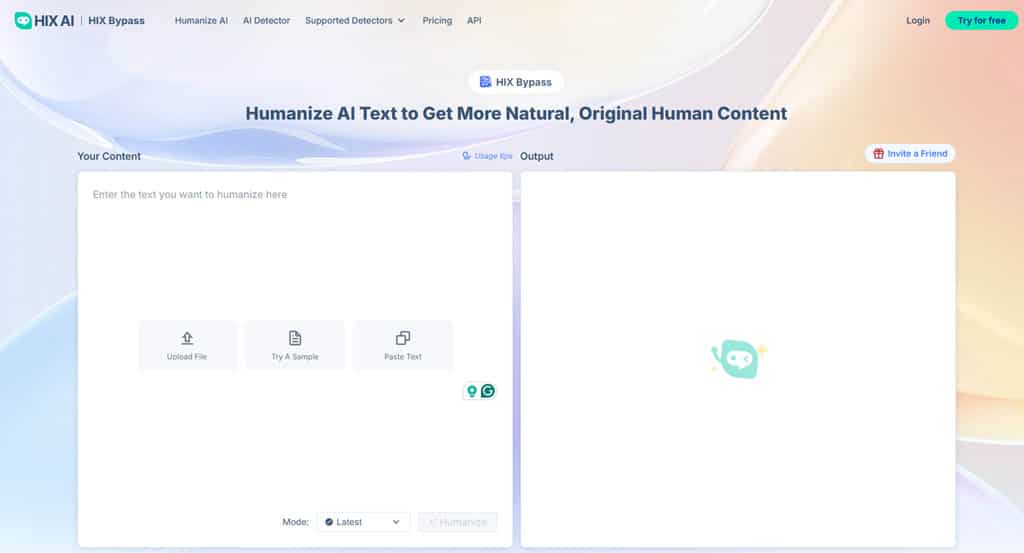Open the Mode dropdown set to Latest

363,522
